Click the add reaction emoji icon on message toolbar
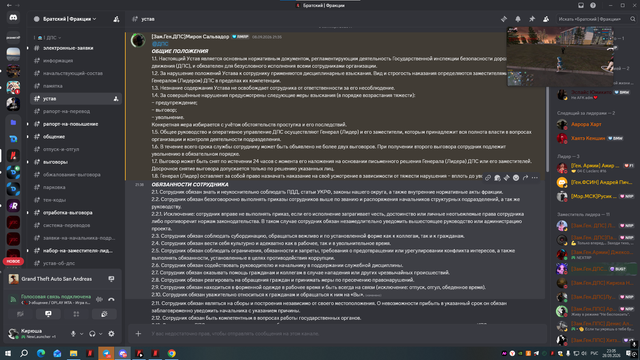The width and height of the screenshot is (640, 360). [x=516, y=178]
